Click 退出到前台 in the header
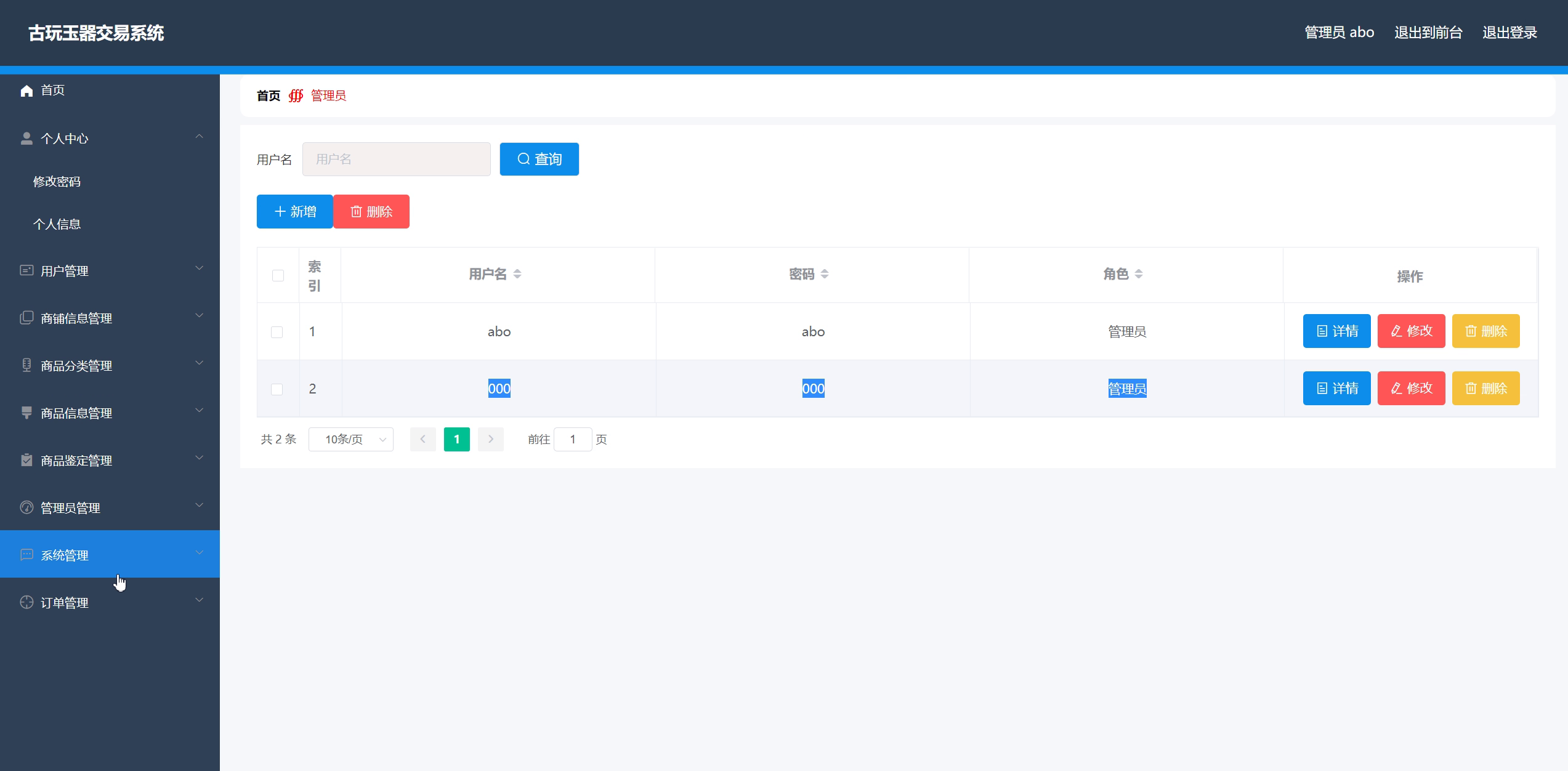The height and width of the screenshot is (771, 1568). click(x=1428, y=33)
